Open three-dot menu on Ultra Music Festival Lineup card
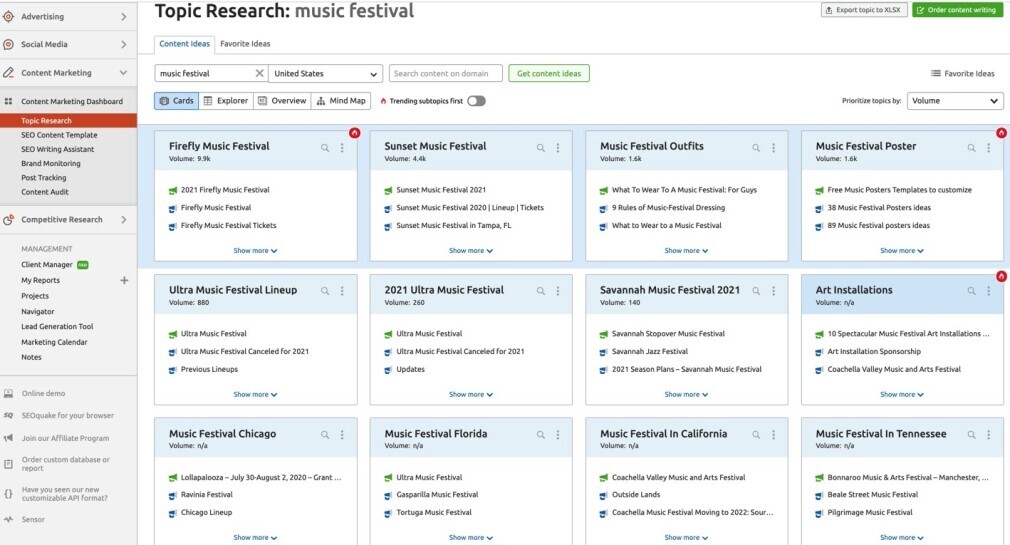The image size is (1010, 545). click(342, 291)
